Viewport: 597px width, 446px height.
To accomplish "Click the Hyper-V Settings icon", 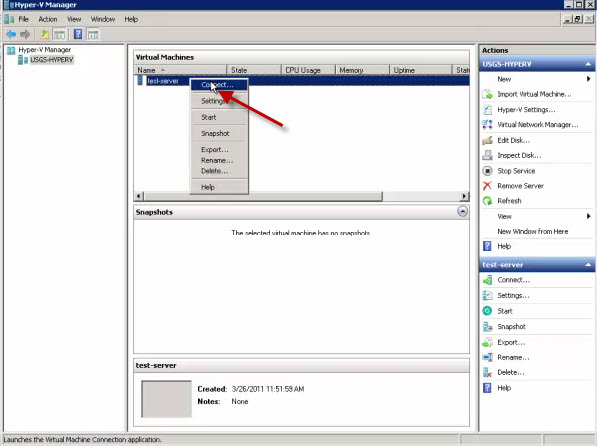I will coord(487,110).
